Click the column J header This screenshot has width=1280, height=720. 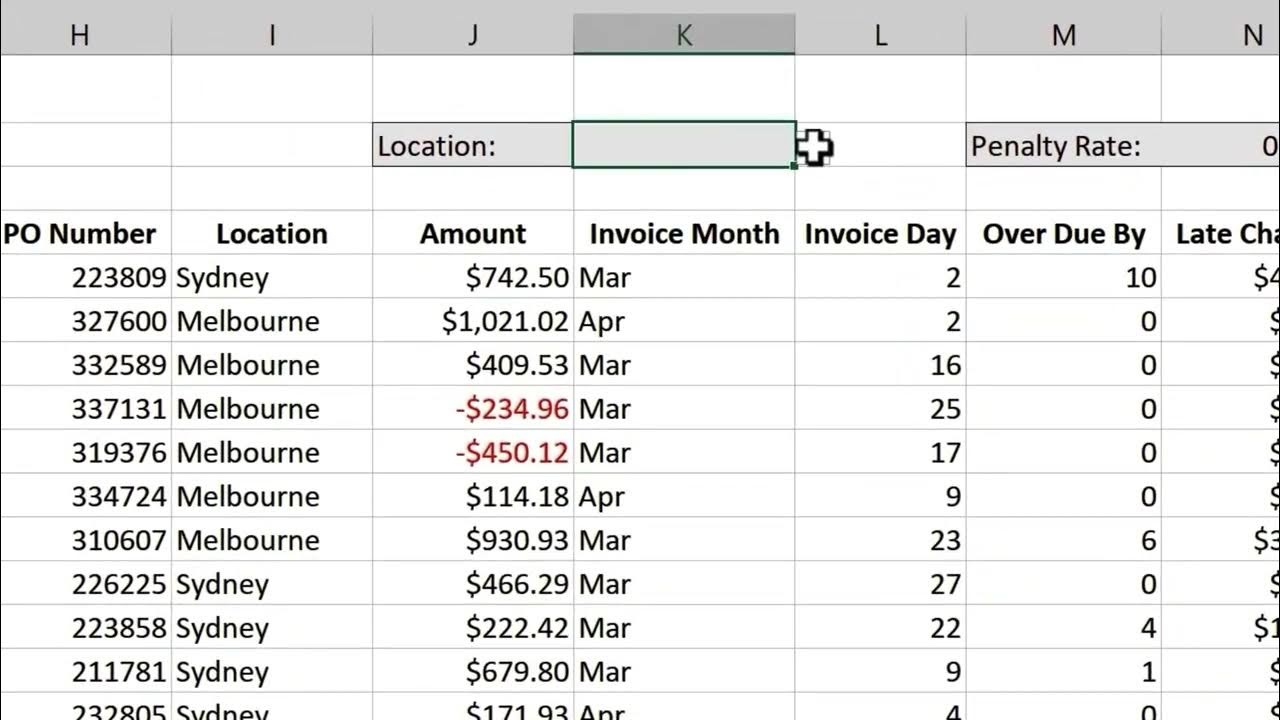(472, 36)
